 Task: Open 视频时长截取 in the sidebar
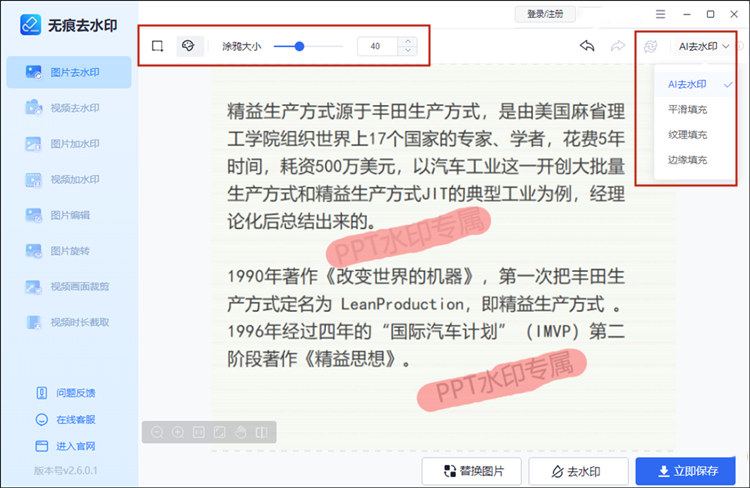click(x=69, y=322)
